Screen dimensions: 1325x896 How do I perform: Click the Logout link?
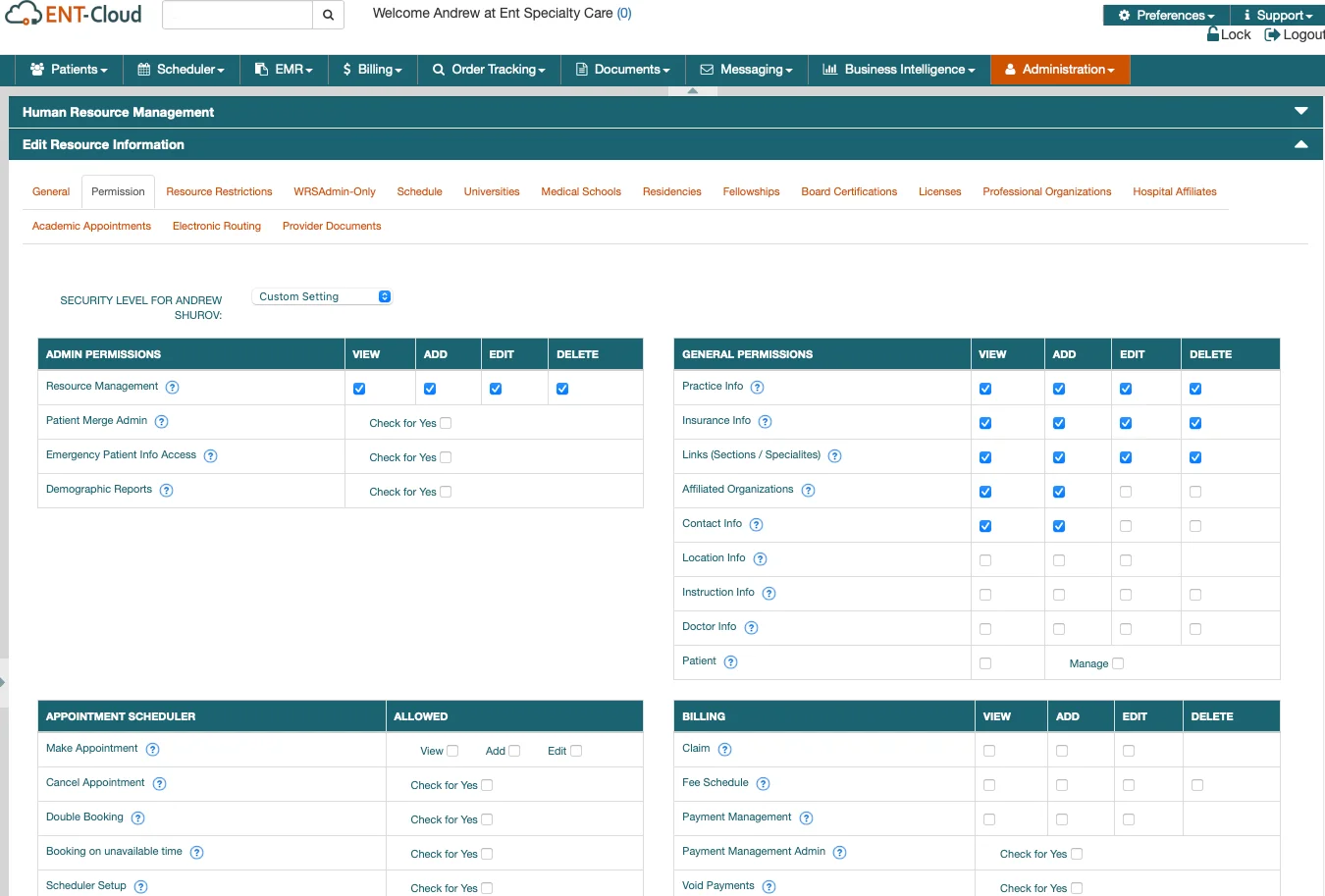point(1296,34)
